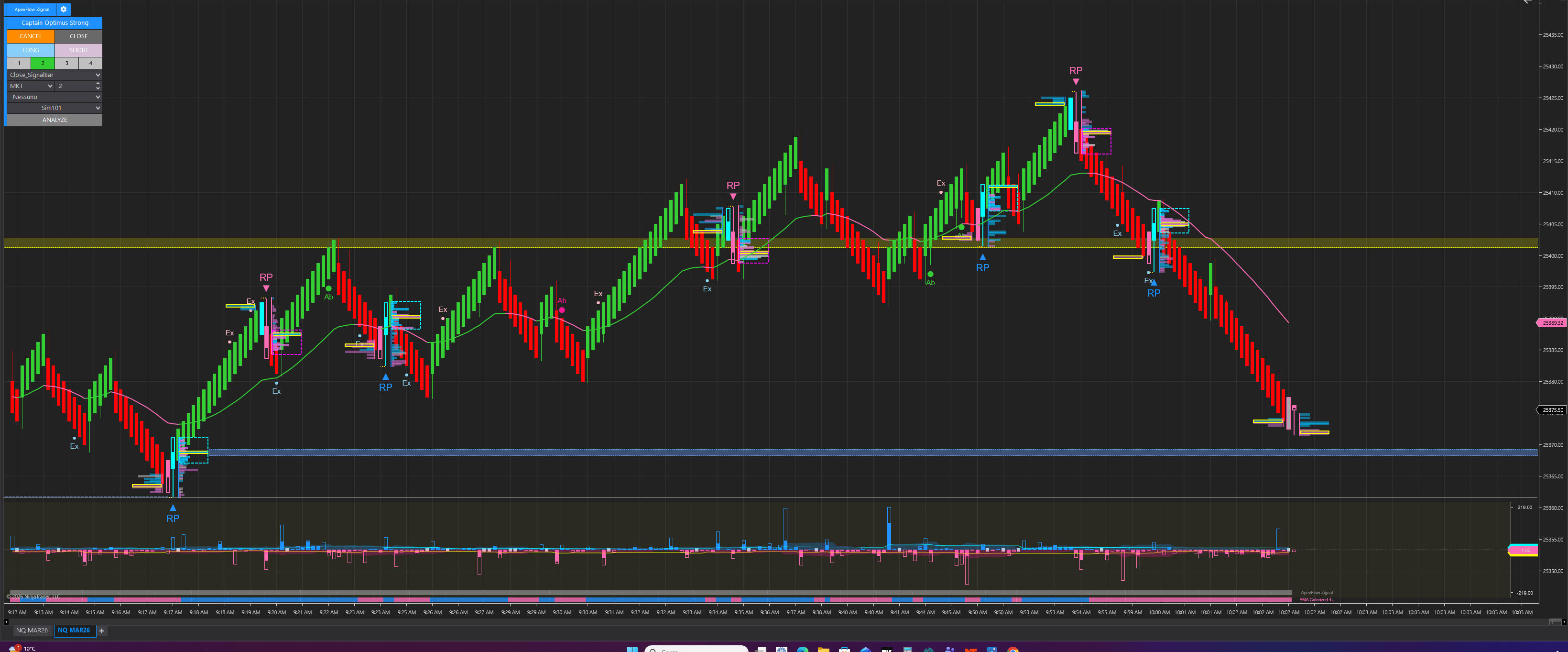Click the quantity stepper up arrow
This screenshot has width=1568, height=652.
click(98, 84)
